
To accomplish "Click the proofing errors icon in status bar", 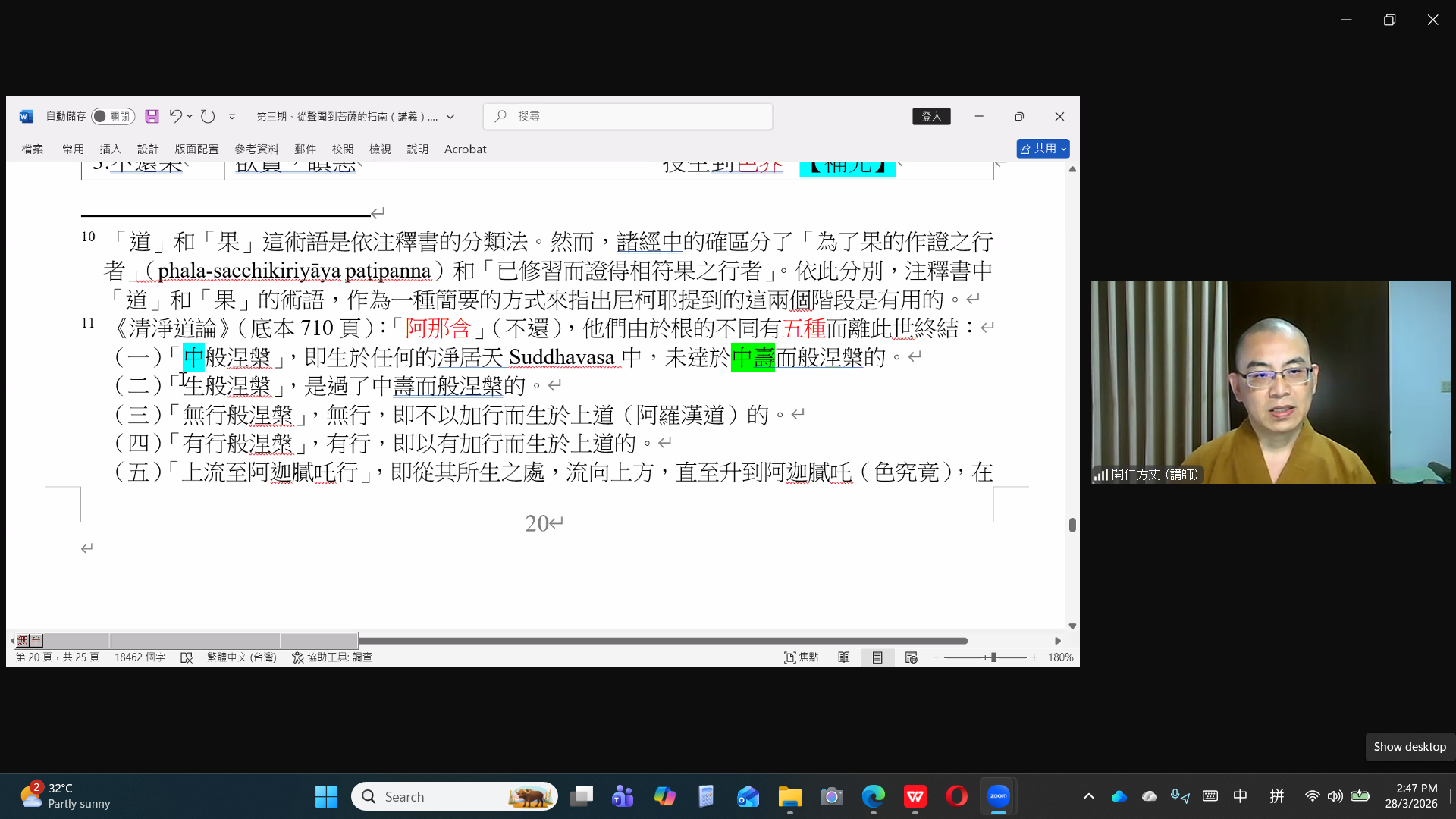I will (187, 657).
